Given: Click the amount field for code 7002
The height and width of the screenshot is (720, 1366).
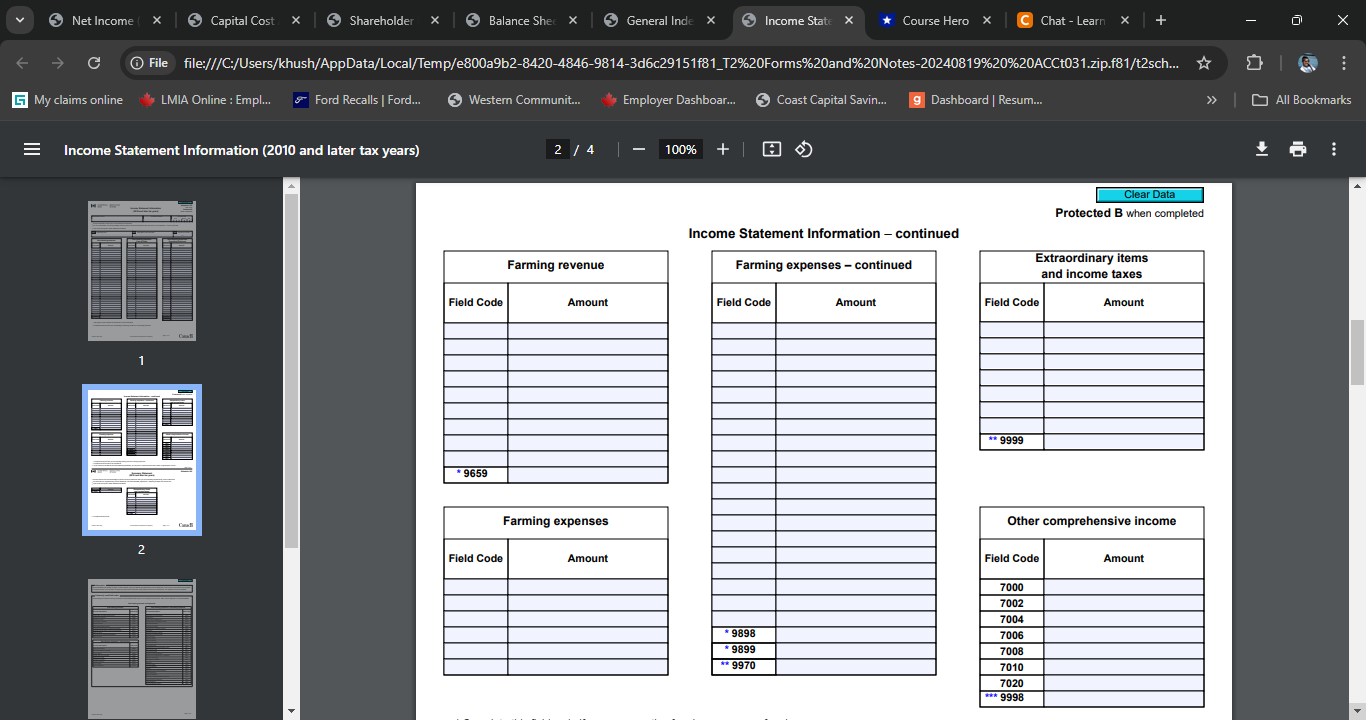Looking at the screenshot, I should tap(1124, 603).
